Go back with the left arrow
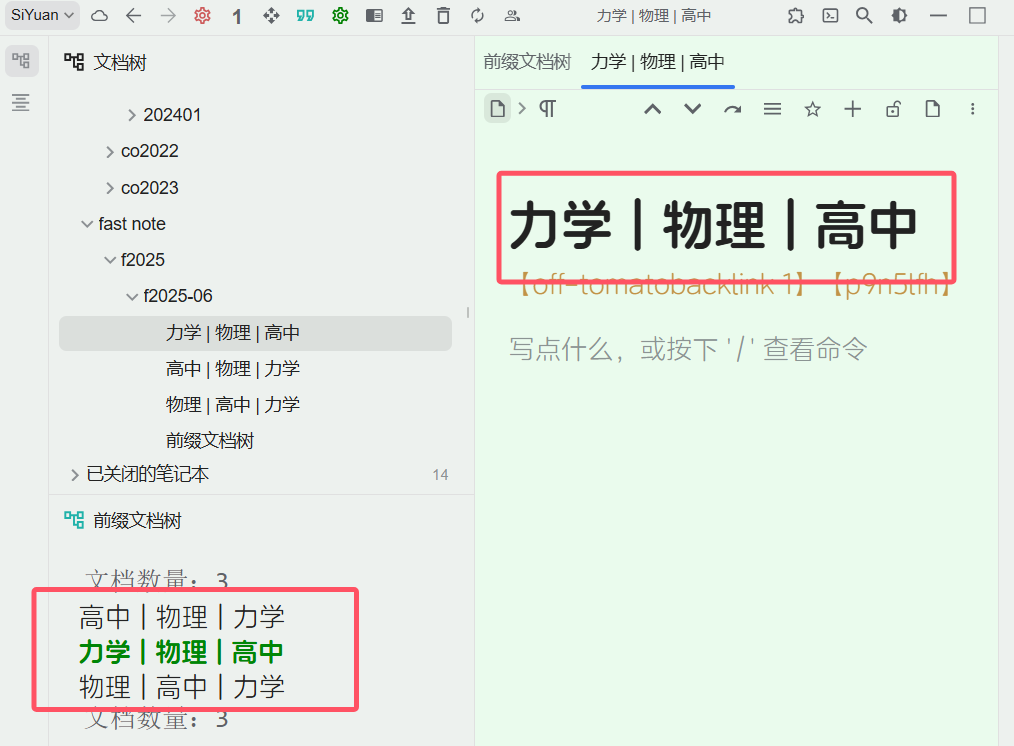 [x=133, y=16]
